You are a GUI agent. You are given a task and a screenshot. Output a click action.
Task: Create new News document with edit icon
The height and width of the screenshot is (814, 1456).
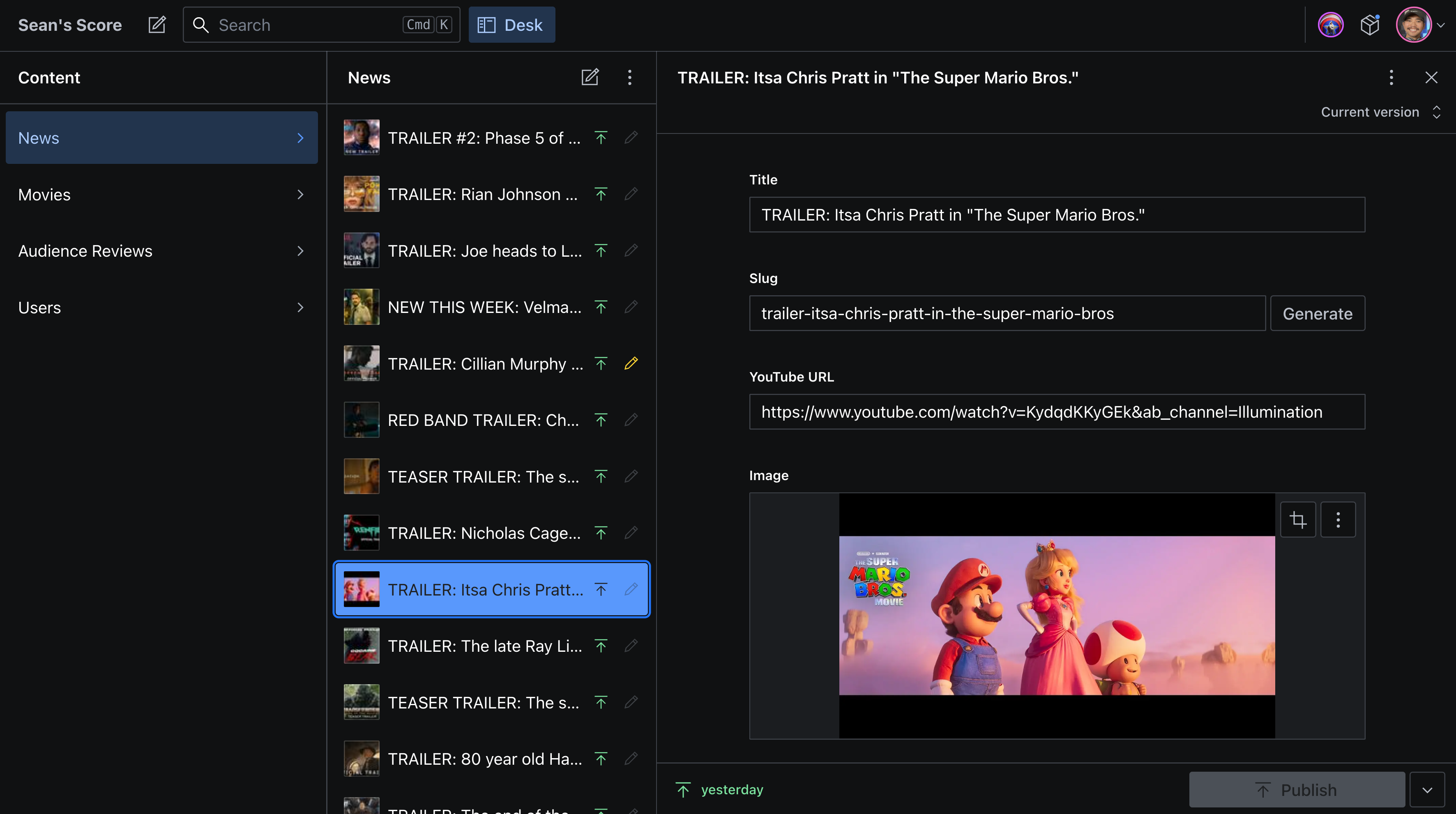click(x=590, y=77)
